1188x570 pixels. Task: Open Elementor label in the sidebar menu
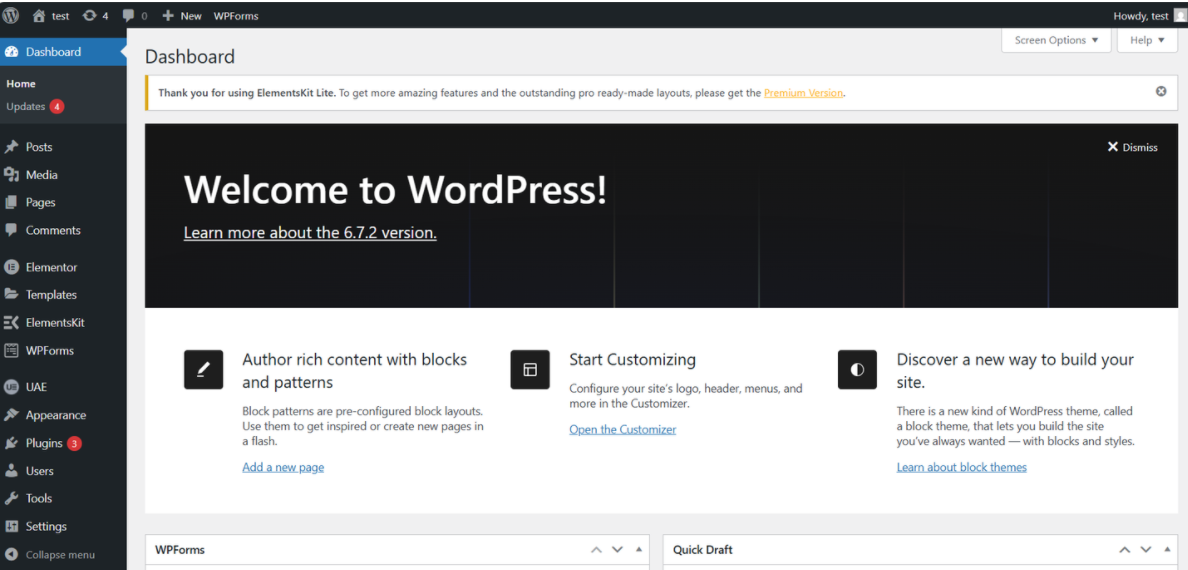pyautogui.click(x=52, y=267)
